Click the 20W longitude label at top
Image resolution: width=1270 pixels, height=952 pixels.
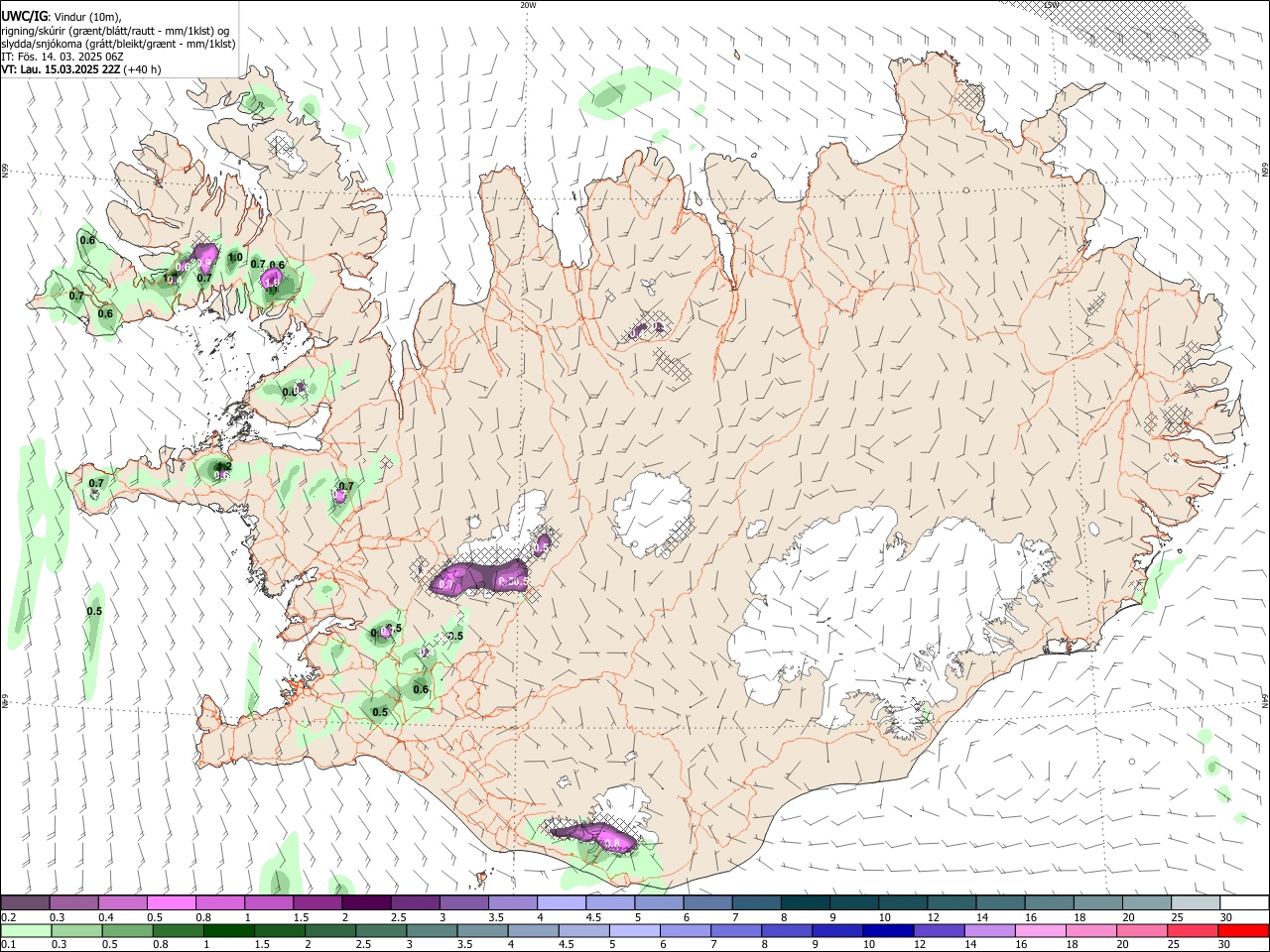point(528,5)
